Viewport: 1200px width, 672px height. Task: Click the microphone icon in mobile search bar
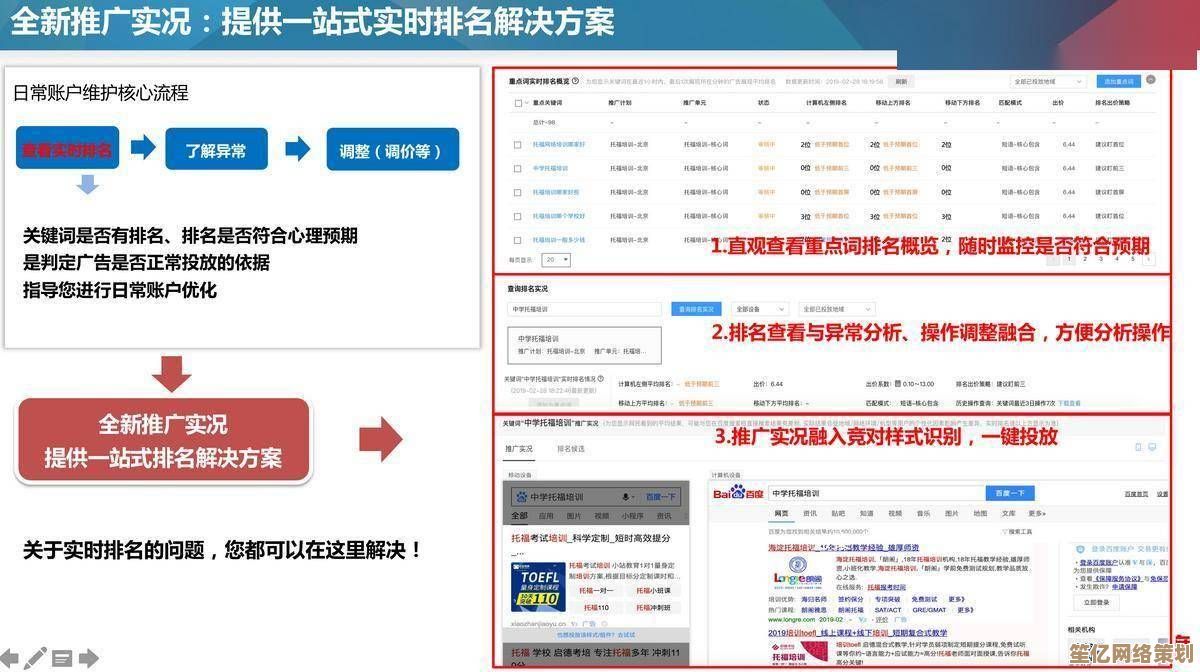click(627, 496)
